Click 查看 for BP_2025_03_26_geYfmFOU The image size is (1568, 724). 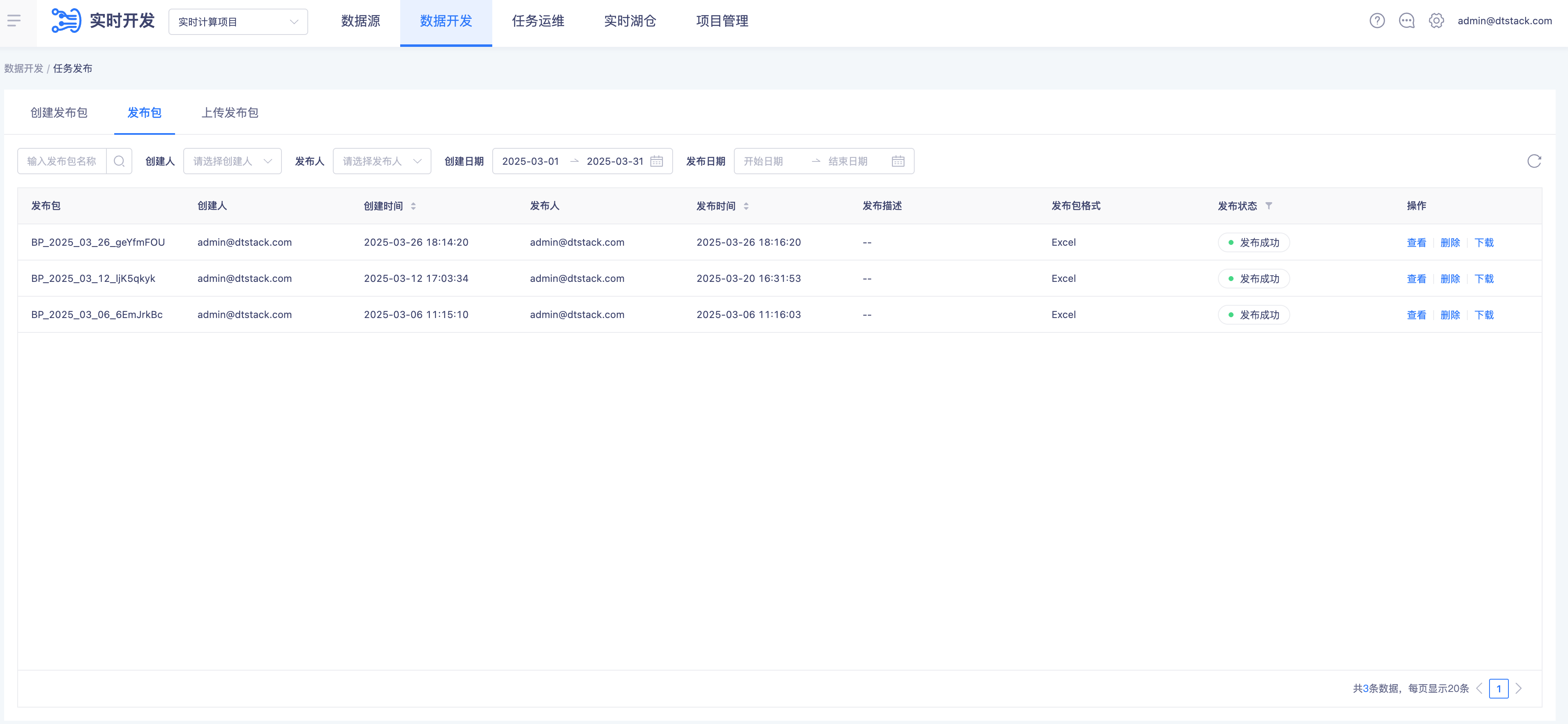1416,242
